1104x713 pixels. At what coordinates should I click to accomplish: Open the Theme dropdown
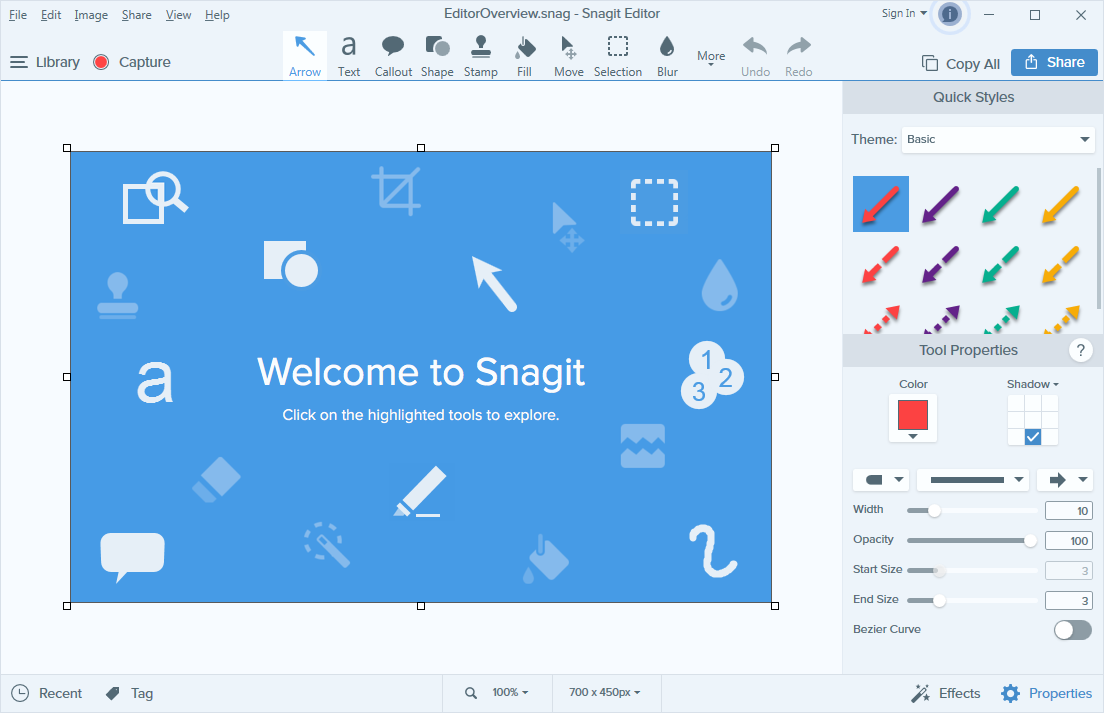point(998,140)
